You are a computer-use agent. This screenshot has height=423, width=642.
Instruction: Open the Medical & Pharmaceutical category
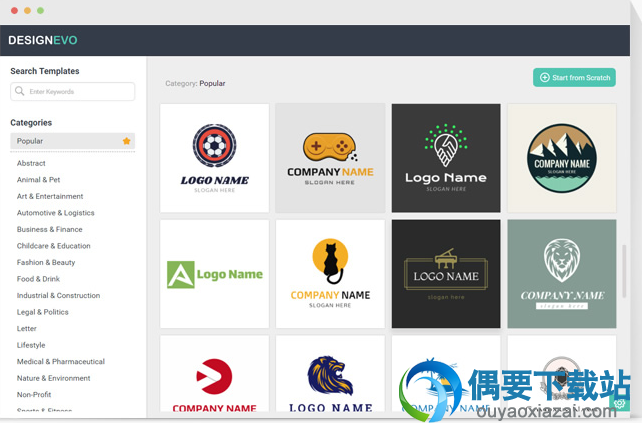click(x=61, y=362)
